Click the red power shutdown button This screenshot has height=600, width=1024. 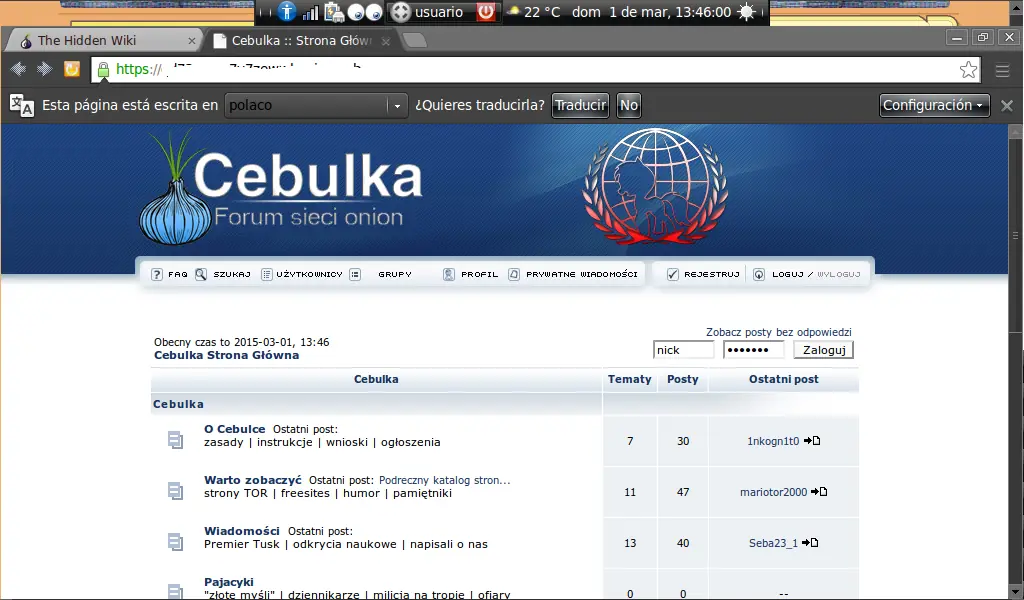tap(486, 12)
